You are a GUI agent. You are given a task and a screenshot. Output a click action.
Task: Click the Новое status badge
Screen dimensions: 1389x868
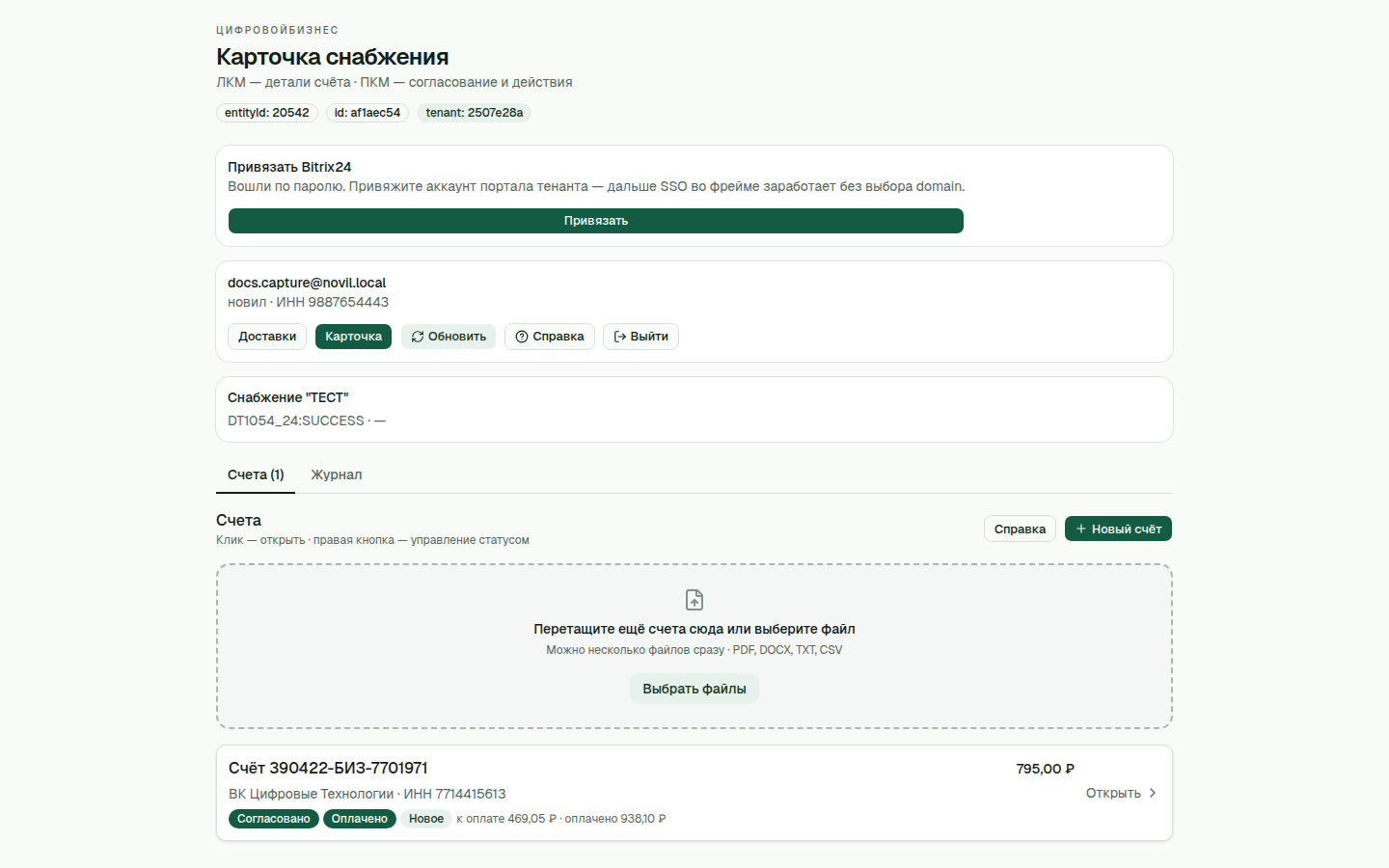pyautogui.click(x=426, y=819)
